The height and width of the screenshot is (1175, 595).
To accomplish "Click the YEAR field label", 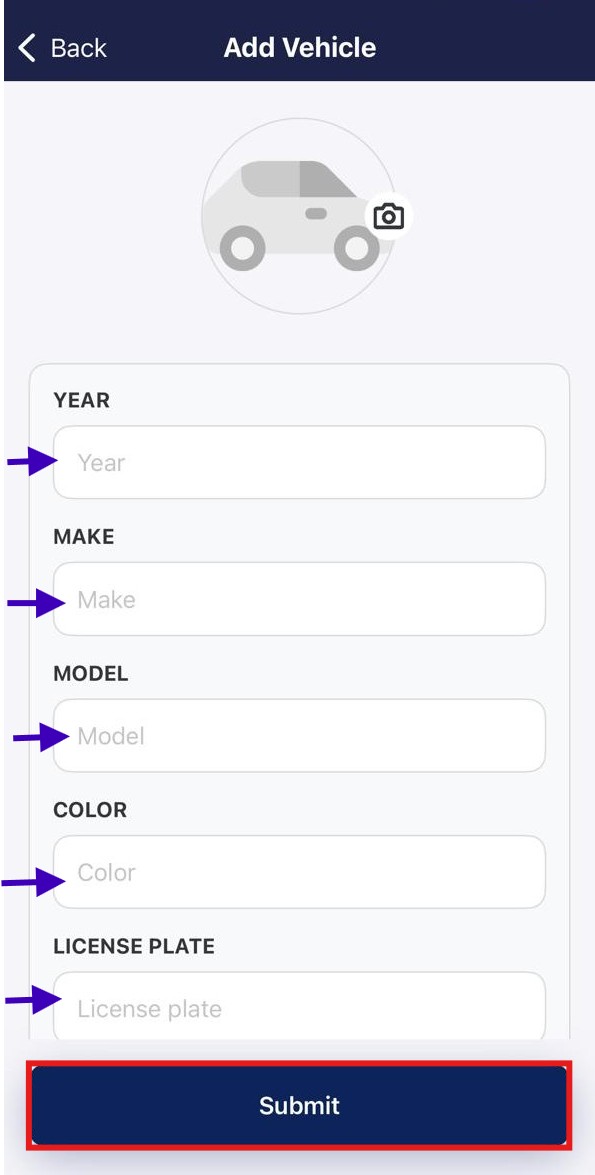I will [x=82, y=400].
